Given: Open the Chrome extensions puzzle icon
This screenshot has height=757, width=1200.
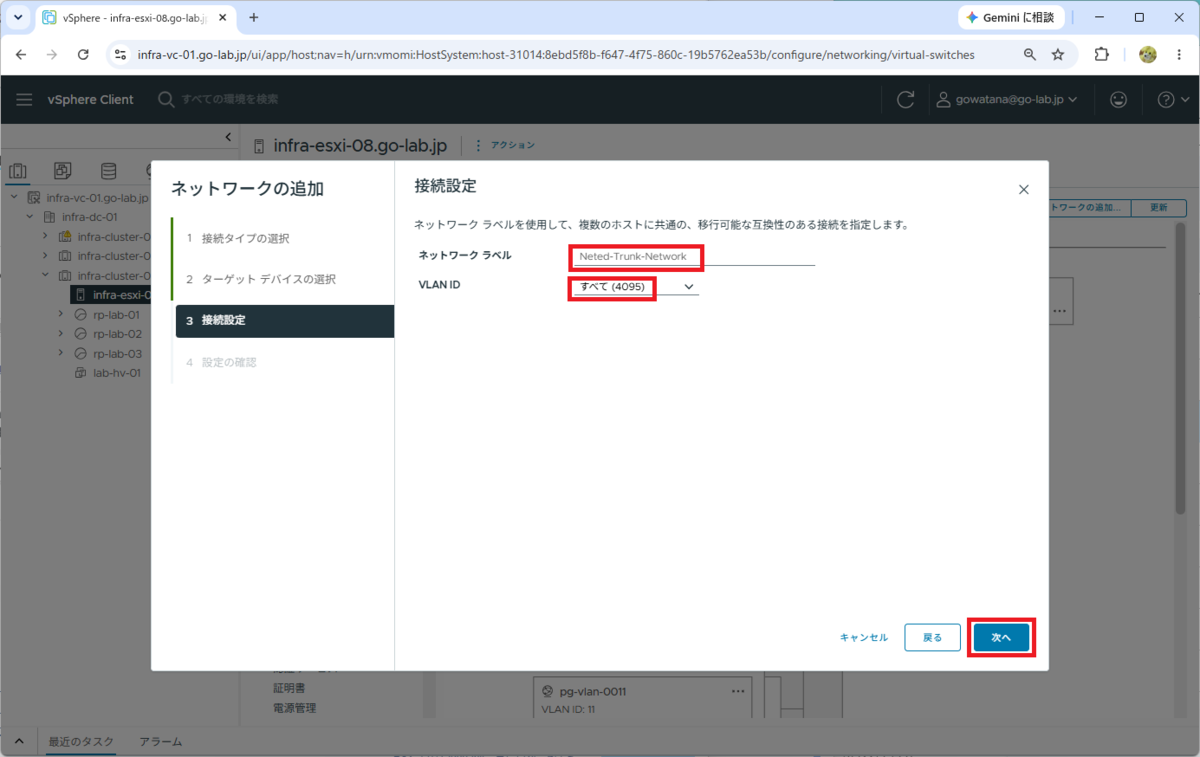Looking at the screenshot, I should (1102, 55).
